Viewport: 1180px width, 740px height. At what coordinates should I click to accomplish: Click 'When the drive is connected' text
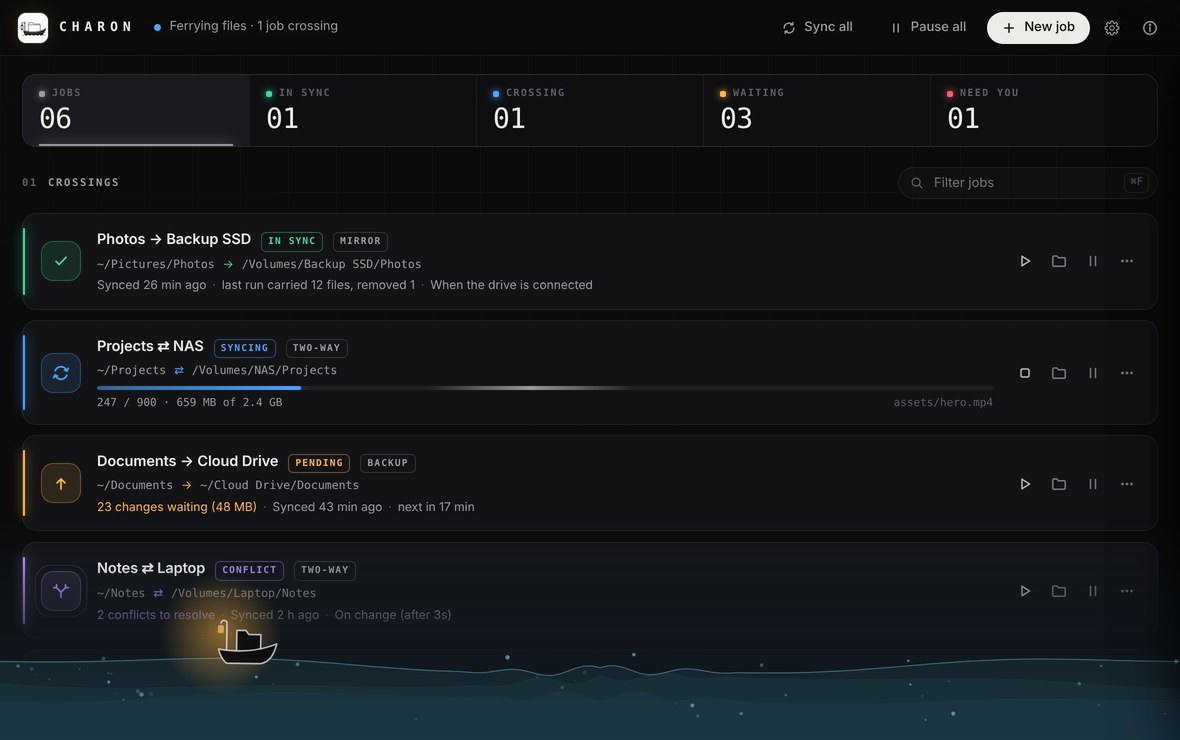click(x=512, y=285)
